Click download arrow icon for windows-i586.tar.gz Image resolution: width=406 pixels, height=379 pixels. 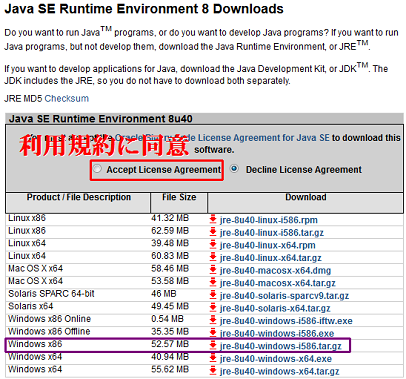[213, 345]
